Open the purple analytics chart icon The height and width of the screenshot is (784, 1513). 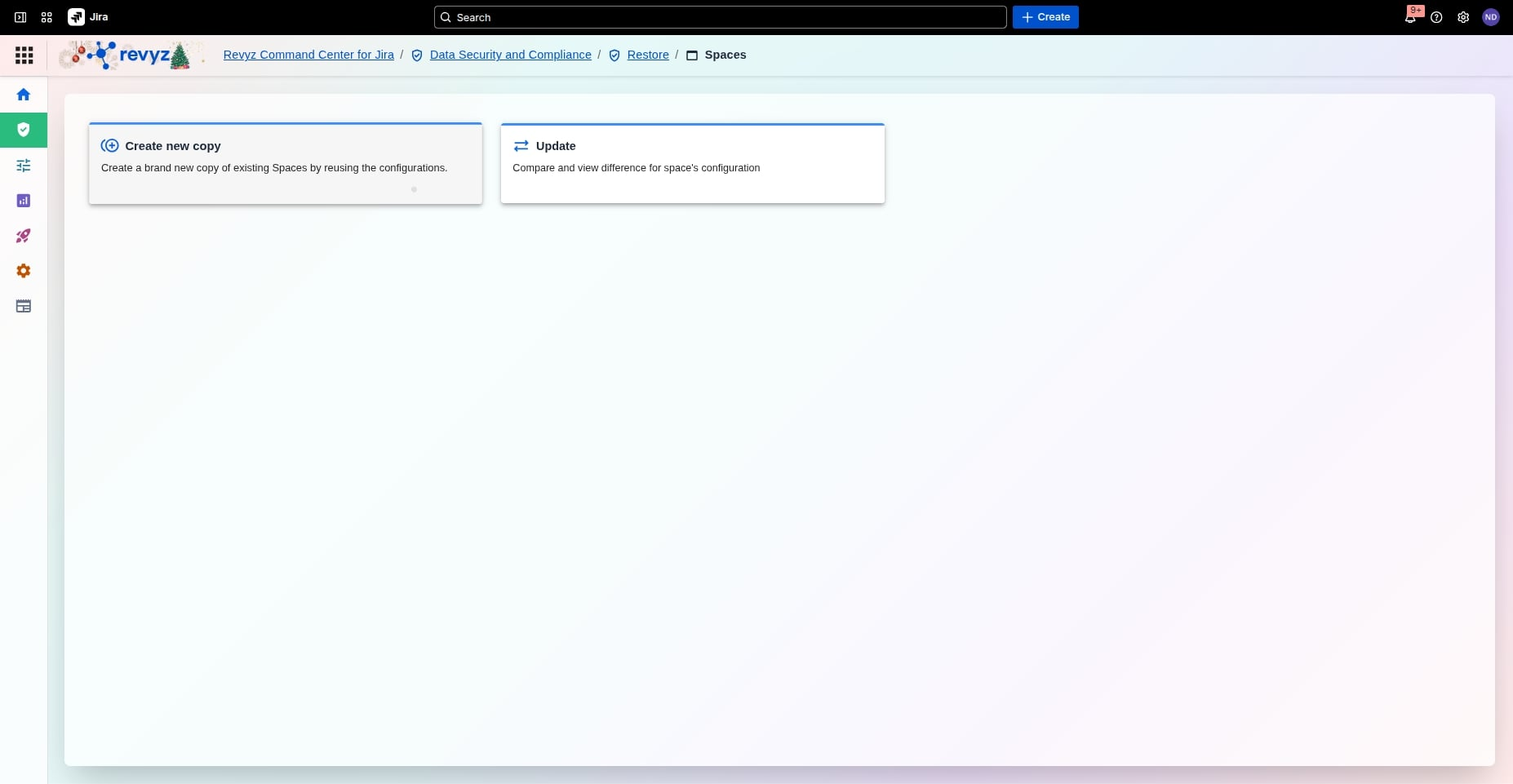tap(24, 201)
